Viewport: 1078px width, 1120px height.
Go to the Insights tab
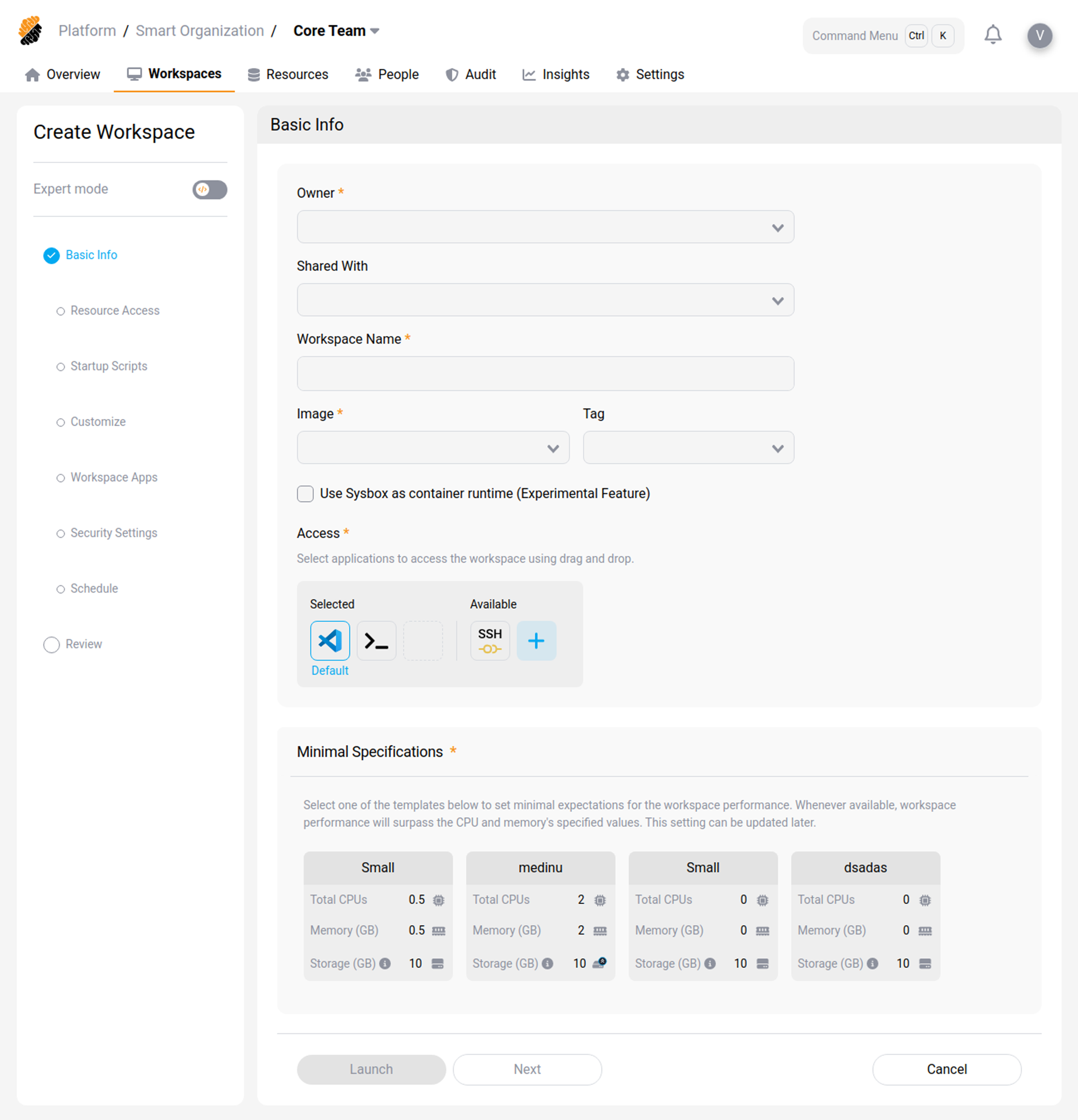tap(556, 74)
